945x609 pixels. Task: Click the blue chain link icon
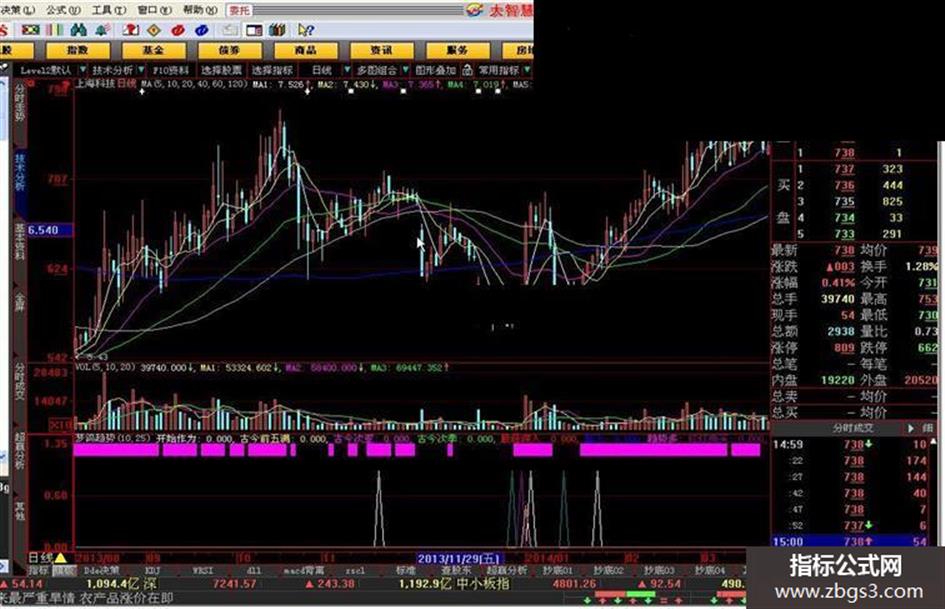(x=202, y=30)
